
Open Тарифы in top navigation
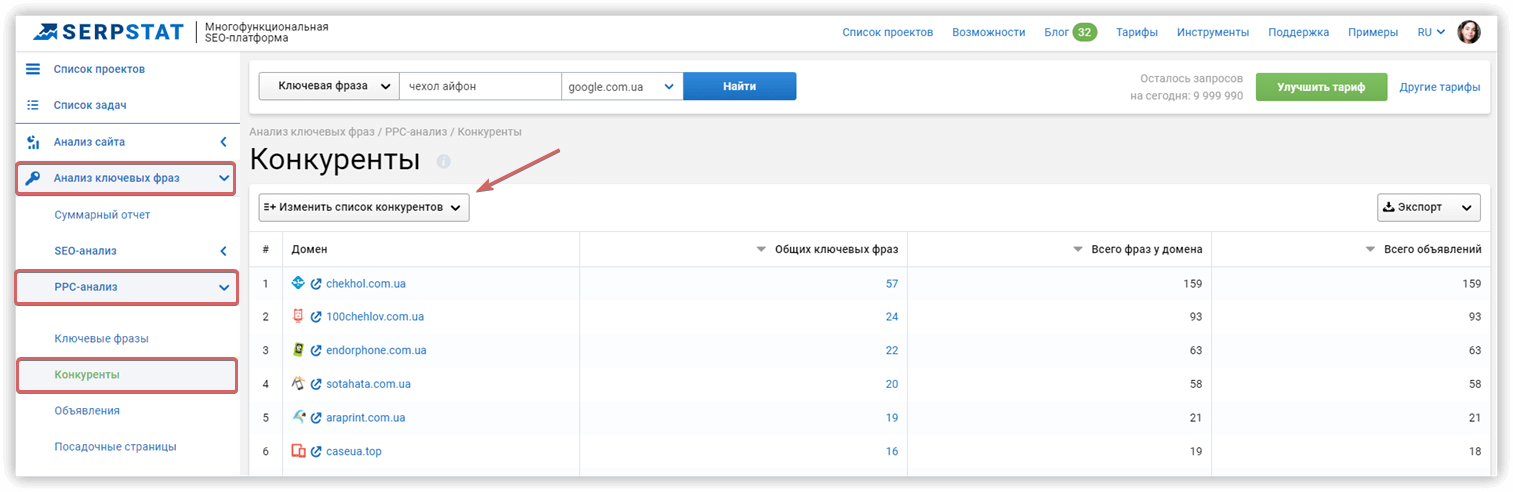tap(1136, 32)
